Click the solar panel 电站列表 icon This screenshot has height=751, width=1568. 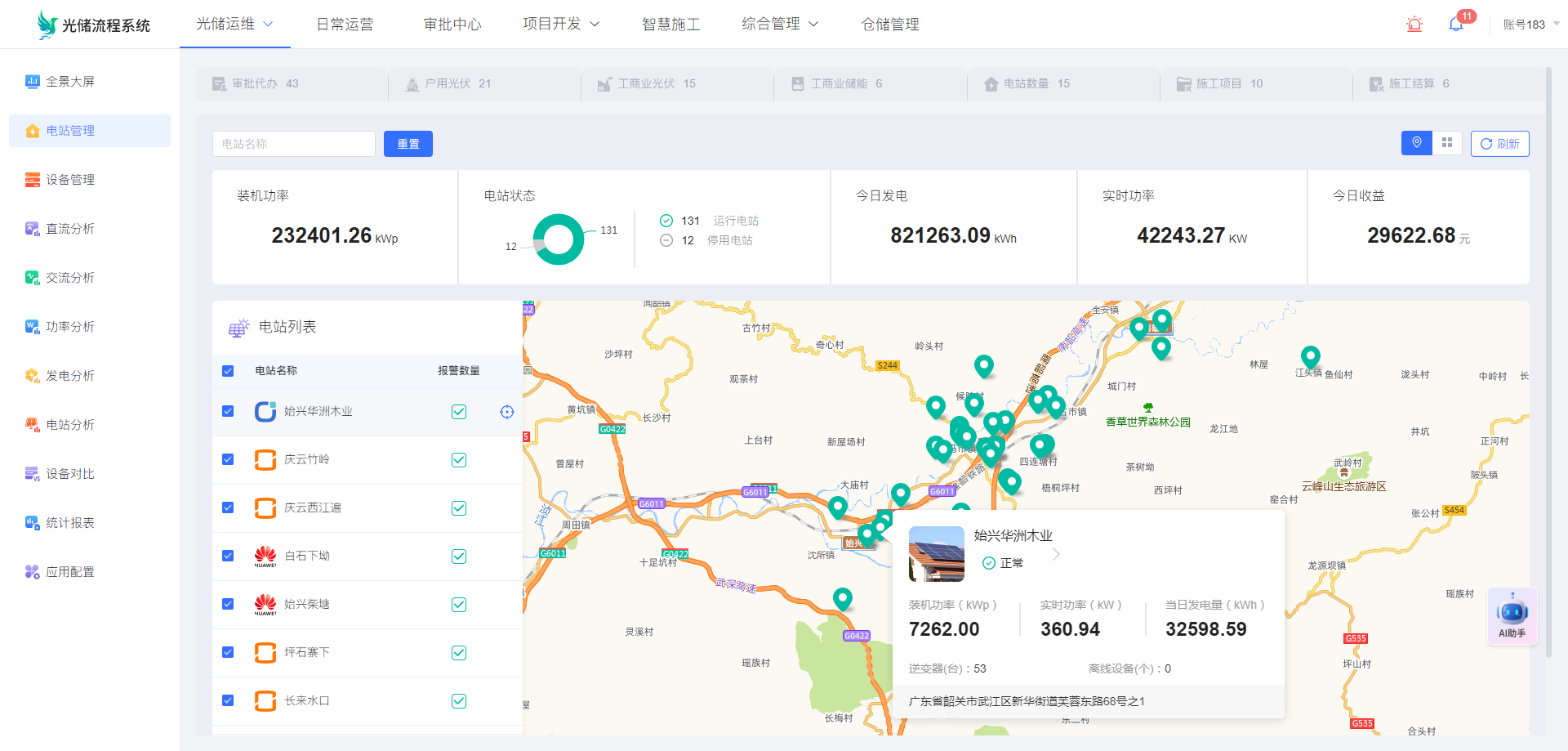tap(238, 328)
